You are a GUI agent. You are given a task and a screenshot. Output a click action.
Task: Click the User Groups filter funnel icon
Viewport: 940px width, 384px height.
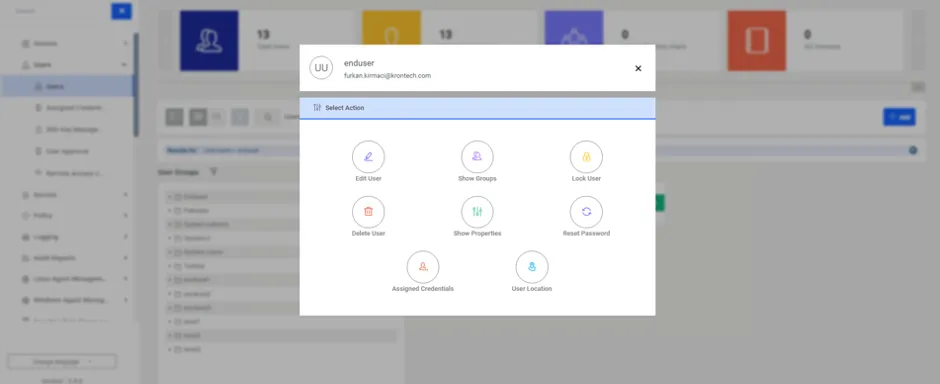[x=214, y=172]
